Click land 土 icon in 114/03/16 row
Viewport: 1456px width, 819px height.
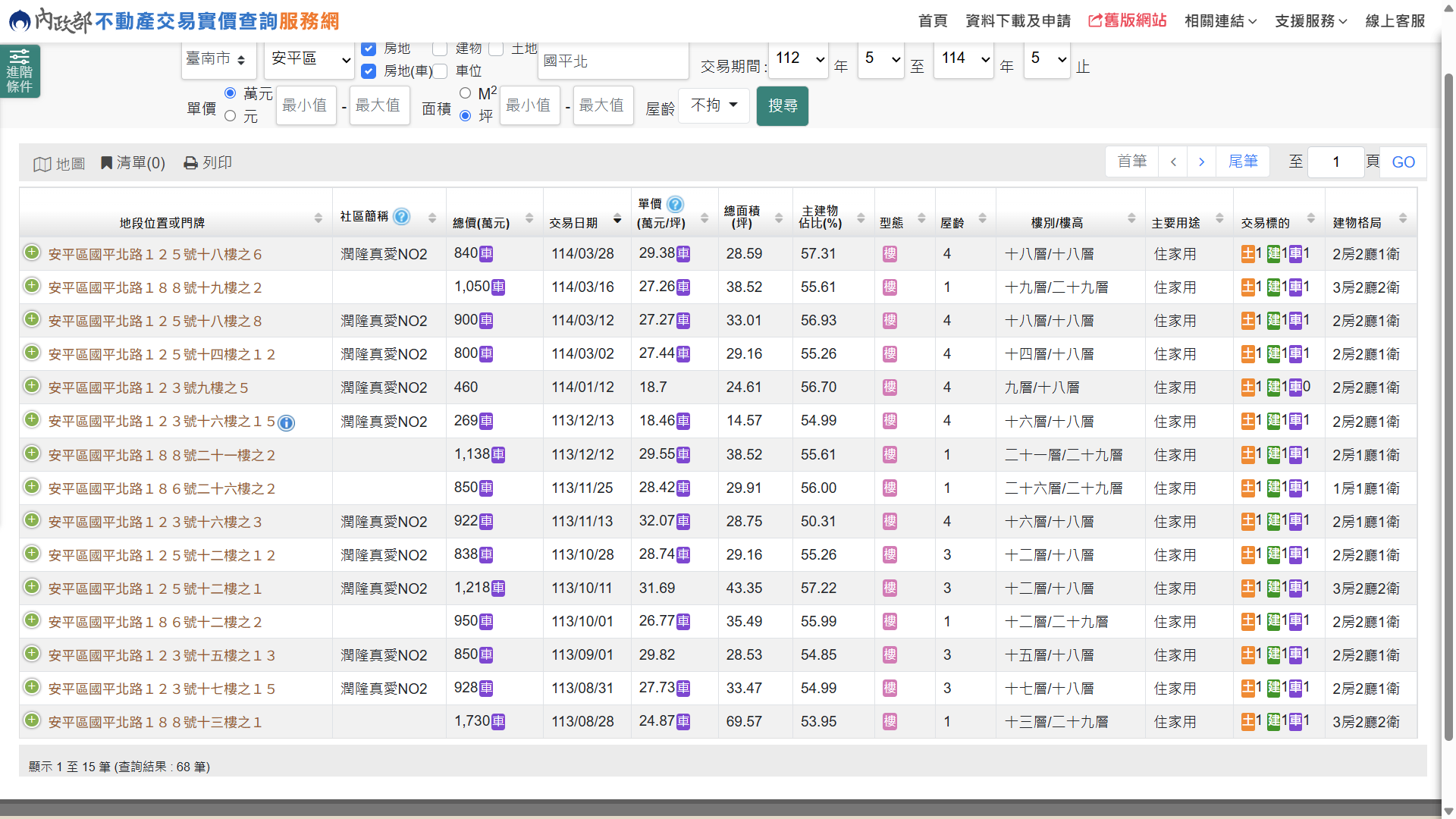(1248, 287)
